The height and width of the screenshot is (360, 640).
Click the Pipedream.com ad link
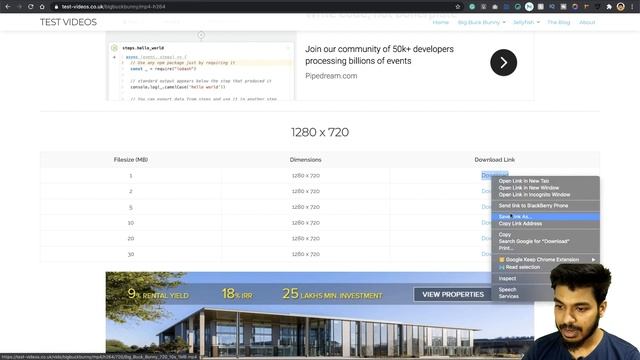[331, 76]
